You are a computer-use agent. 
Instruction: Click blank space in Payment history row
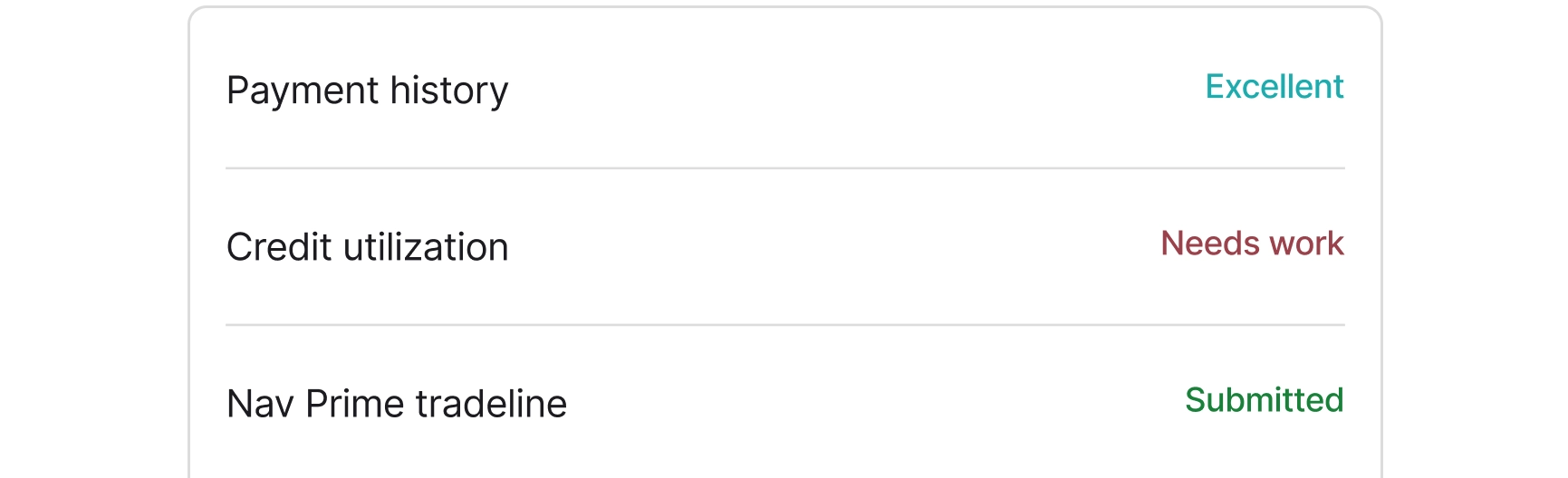point(815,89)
